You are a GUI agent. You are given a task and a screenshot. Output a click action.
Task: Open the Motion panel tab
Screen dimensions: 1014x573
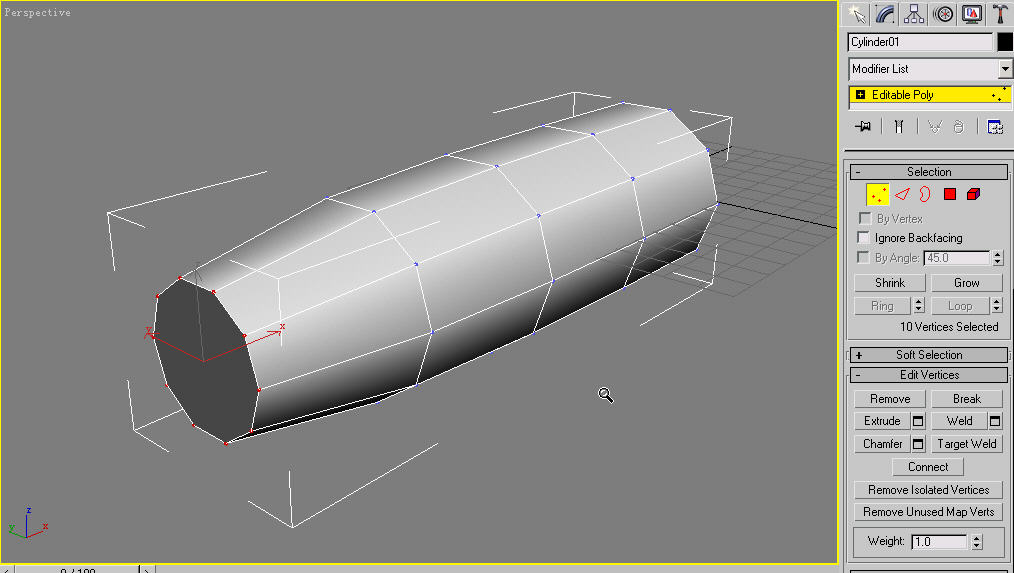[942, 14]
